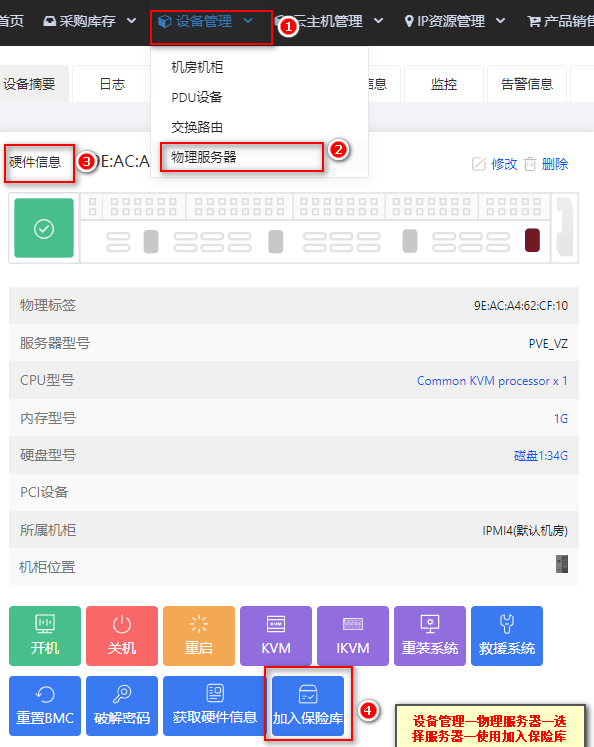Screen dimensions: 594x747
Task: Launch the IKVM console
Action: tap(353, 636)
